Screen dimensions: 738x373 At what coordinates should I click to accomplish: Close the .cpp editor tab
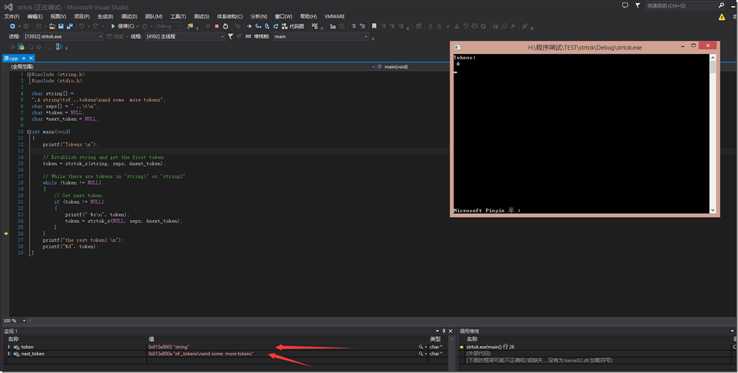pos(31,58)
